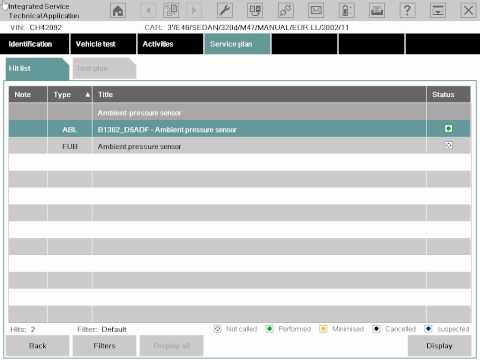The width and height of the screenshot is (480, 360).
Task: Select the greyed Test plan sub-tab
Action: [104, 69]
